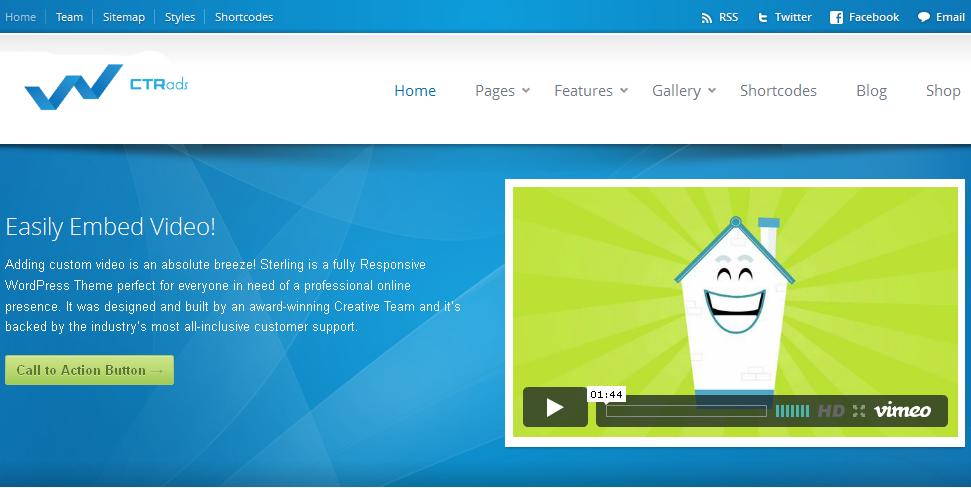Enter fullscreen mode in video player
Image resolution: width=971 pixels, height=488 pixels.
(859, 411)
